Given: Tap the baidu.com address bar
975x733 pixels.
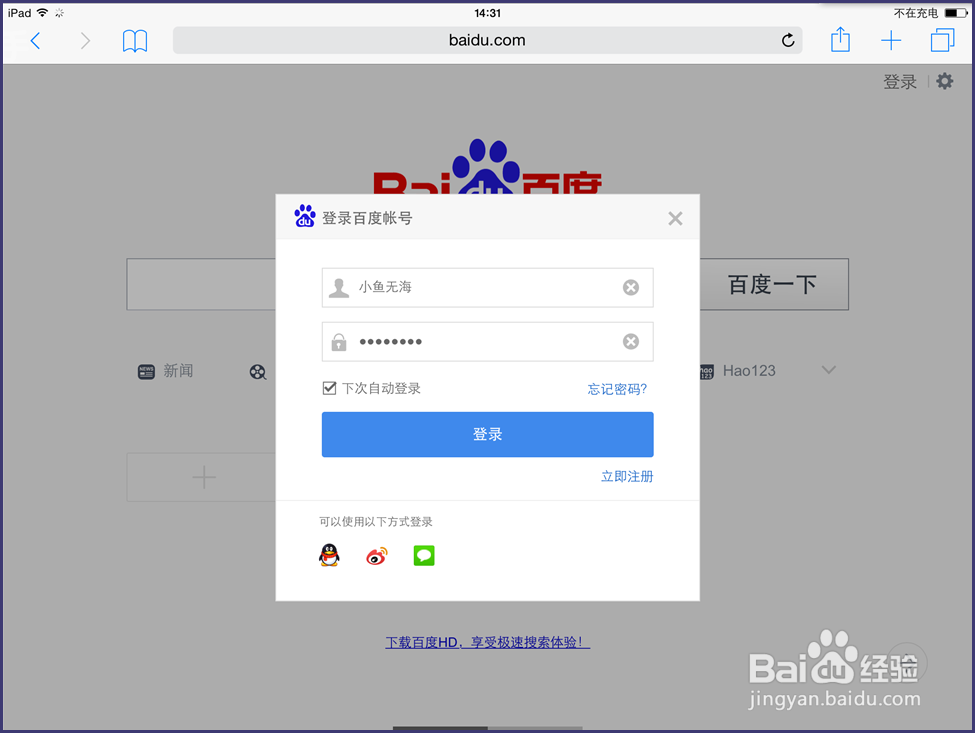Looking at the screenshot, I should [487, 40].
